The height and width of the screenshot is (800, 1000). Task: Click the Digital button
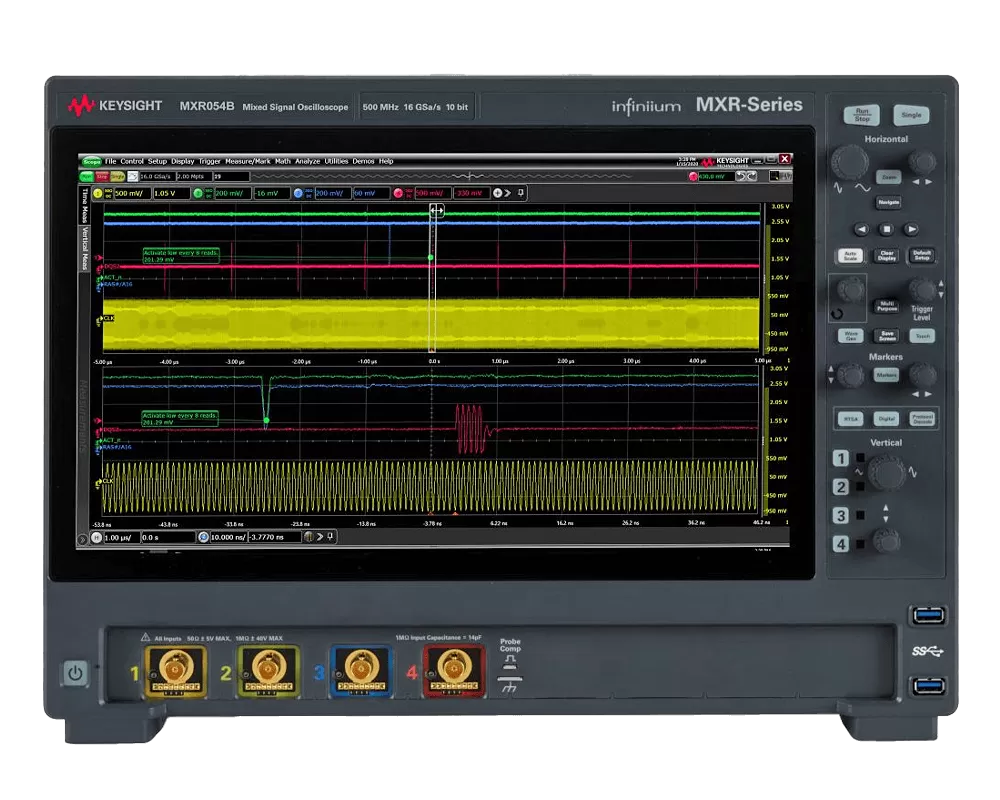pyautogui.click(x=886, y=419)
